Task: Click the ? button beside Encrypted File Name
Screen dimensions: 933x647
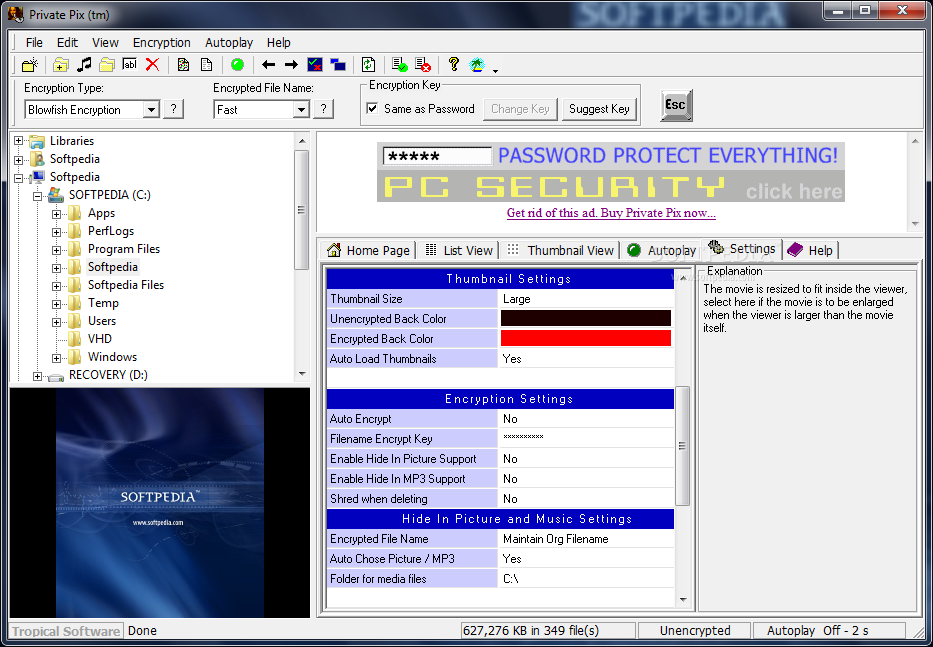Action: point(323,109)
